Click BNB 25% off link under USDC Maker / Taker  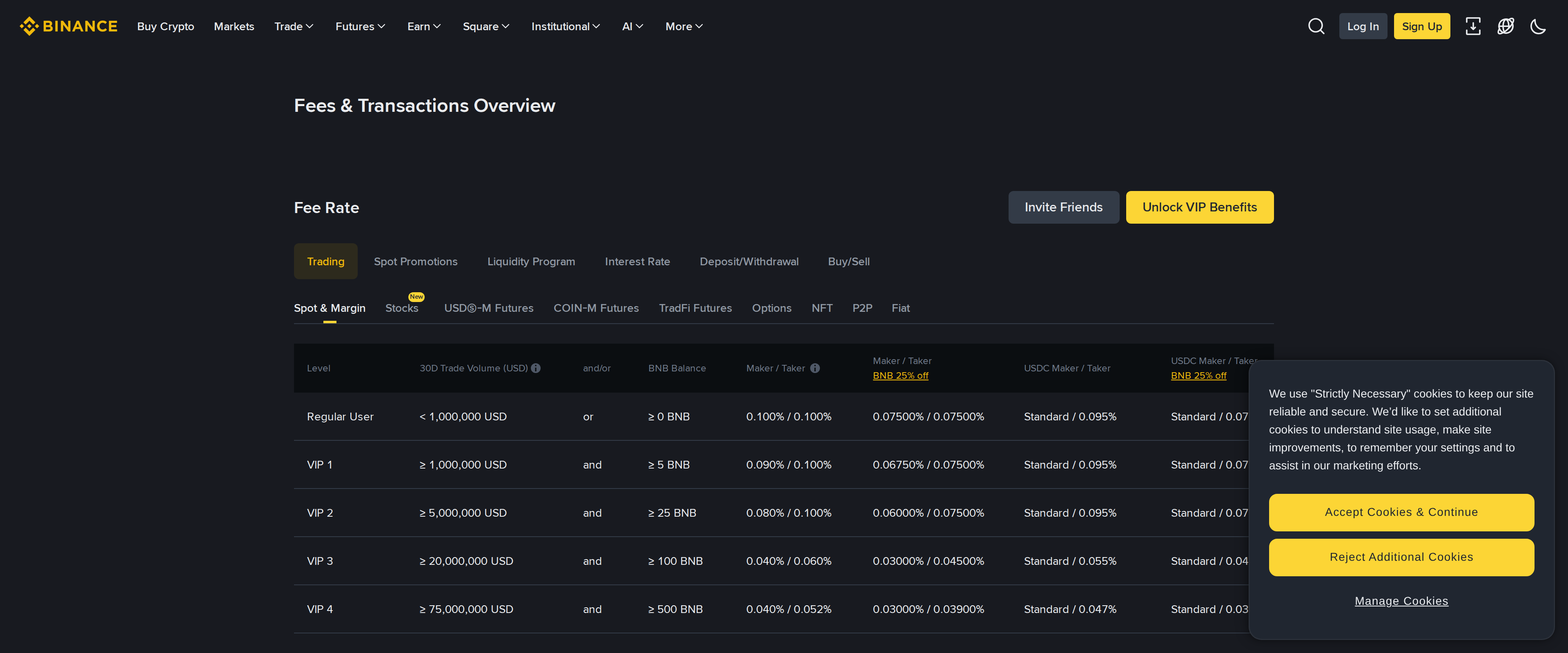[x=1198, y=375]
